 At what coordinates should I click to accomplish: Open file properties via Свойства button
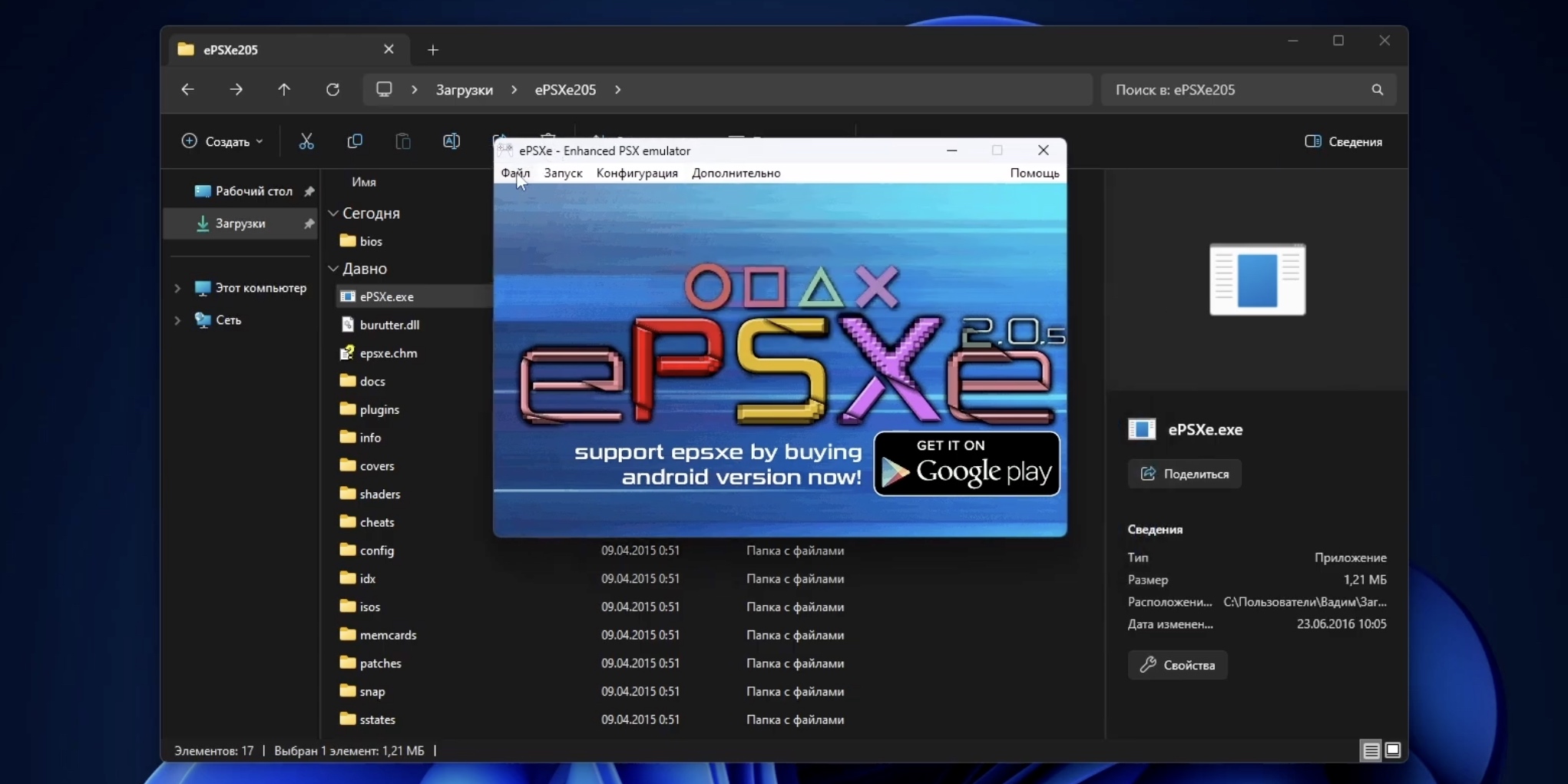[1177, 664]
